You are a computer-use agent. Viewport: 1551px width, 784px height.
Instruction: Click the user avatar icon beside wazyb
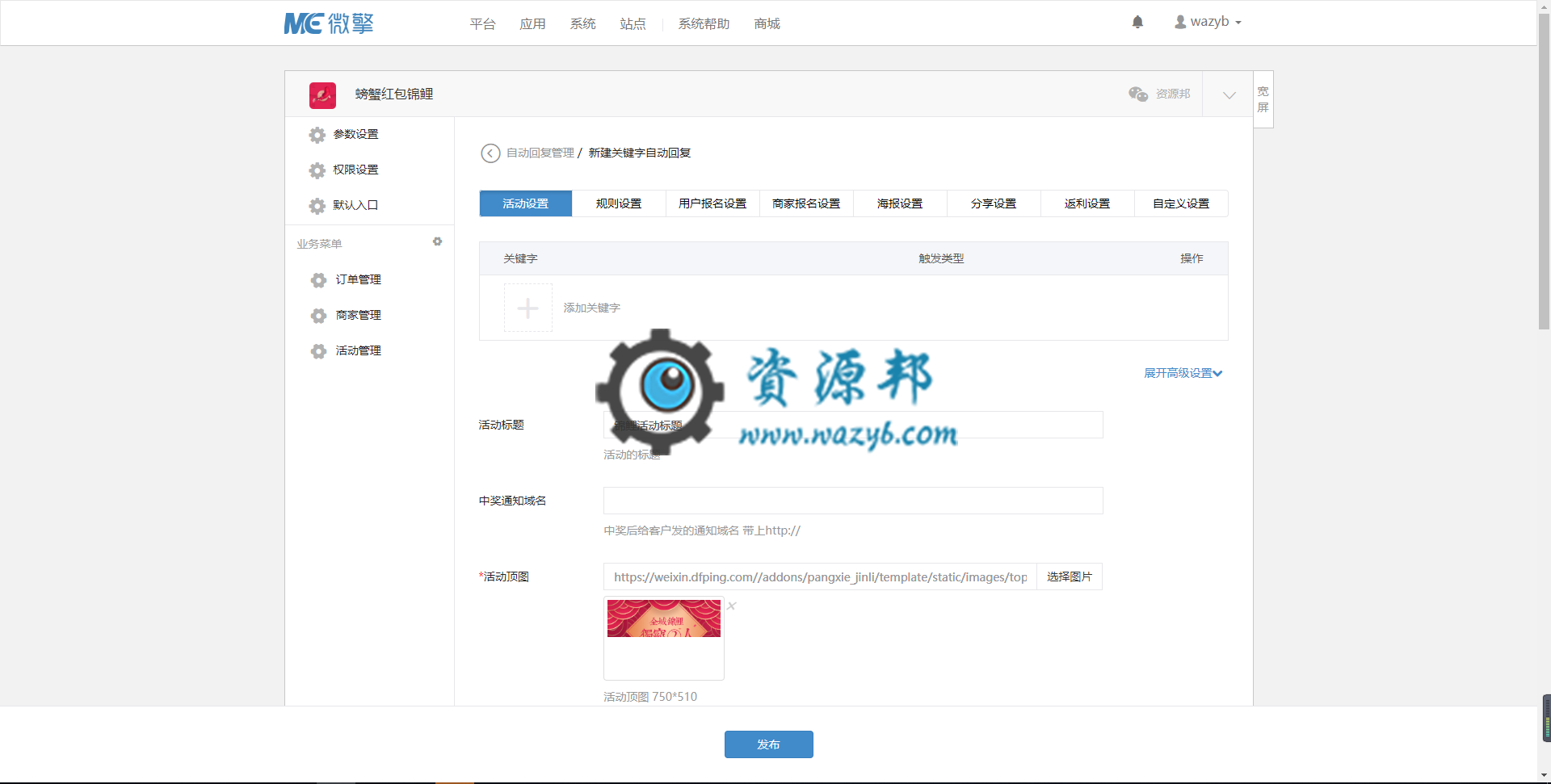click(1180, 22)
